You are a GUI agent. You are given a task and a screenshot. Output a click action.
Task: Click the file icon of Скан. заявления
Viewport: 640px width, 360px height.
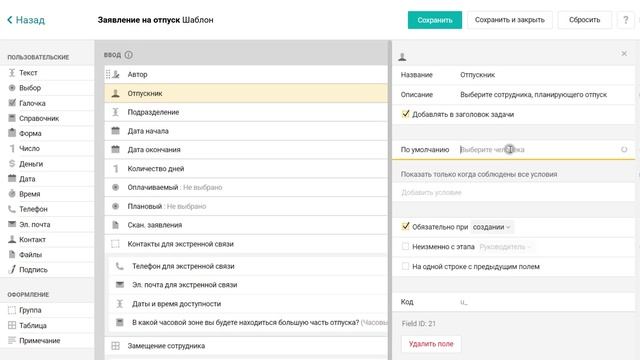pos(116,225)
